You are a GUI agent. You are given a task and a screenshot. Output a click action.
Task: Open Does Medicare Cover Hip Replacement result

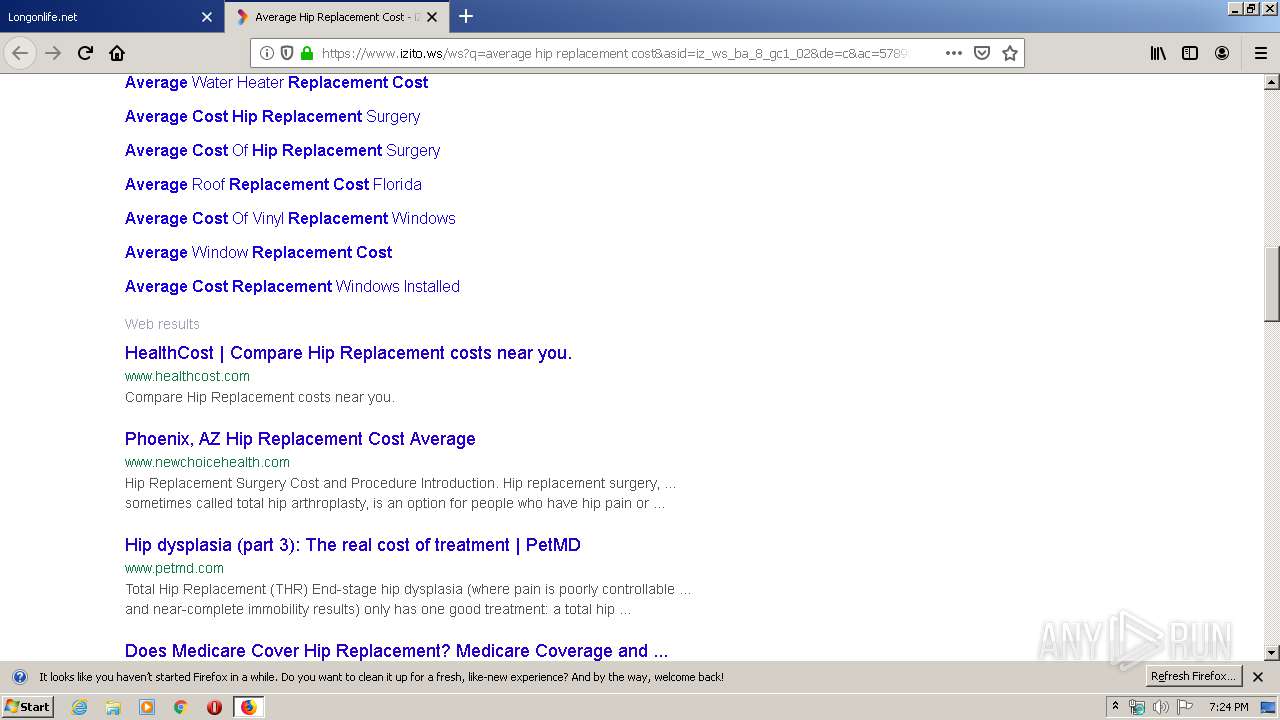tap(396, 651)
